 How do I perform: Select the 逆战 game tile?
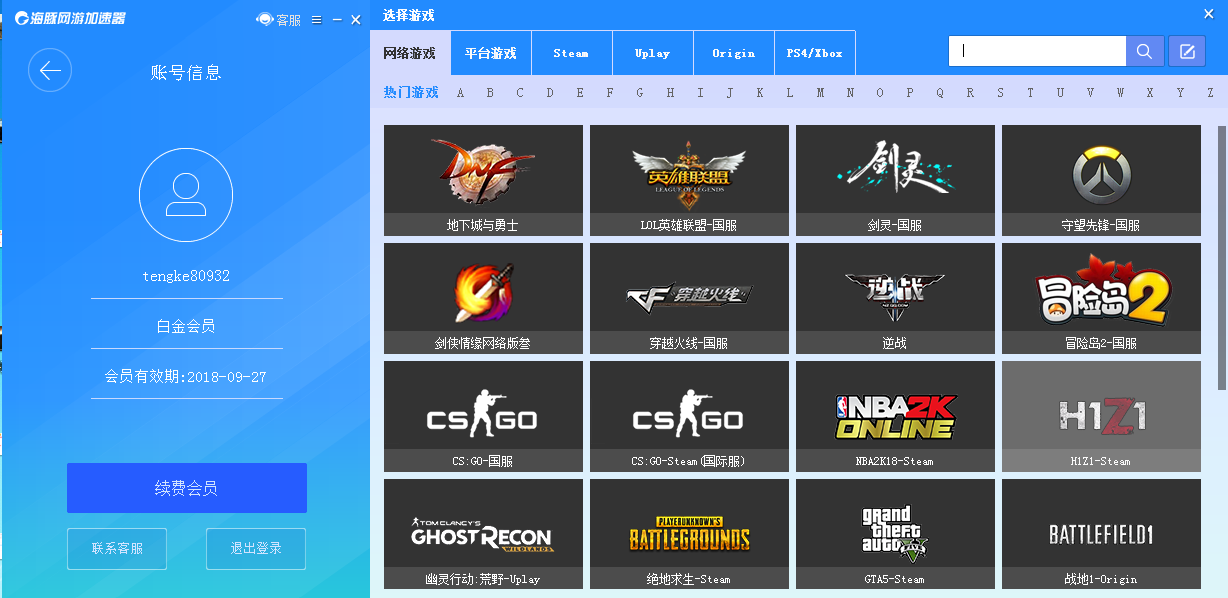(895, 298)
